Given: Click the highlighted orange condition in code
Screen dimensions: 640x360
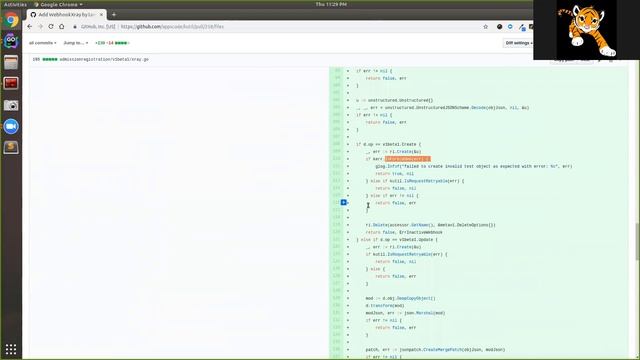Looking at the screenshot, I should pyautogui.click(x=407, y=159).
